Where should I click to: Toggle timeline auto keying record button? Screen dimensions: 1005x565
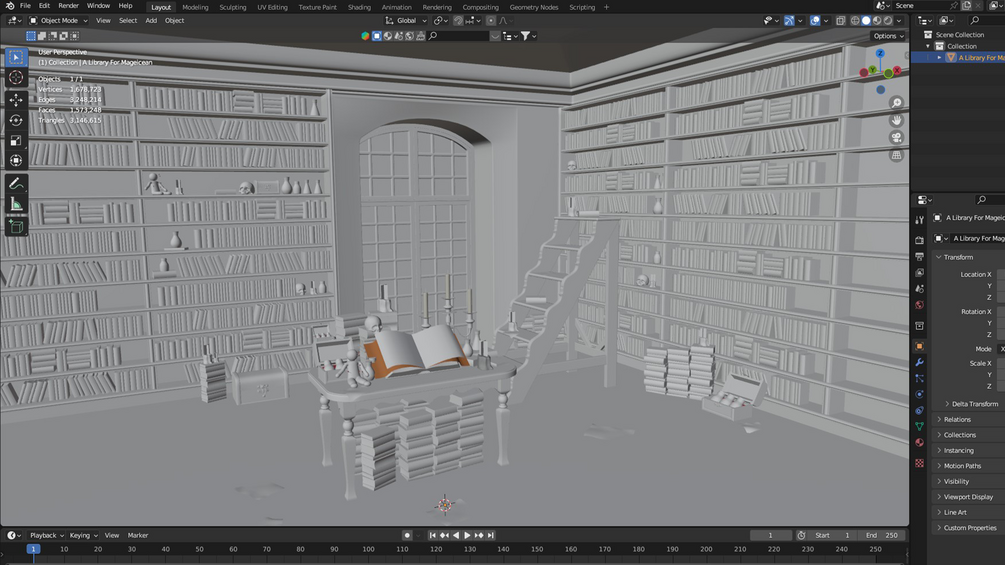click(x=407, y=535)
